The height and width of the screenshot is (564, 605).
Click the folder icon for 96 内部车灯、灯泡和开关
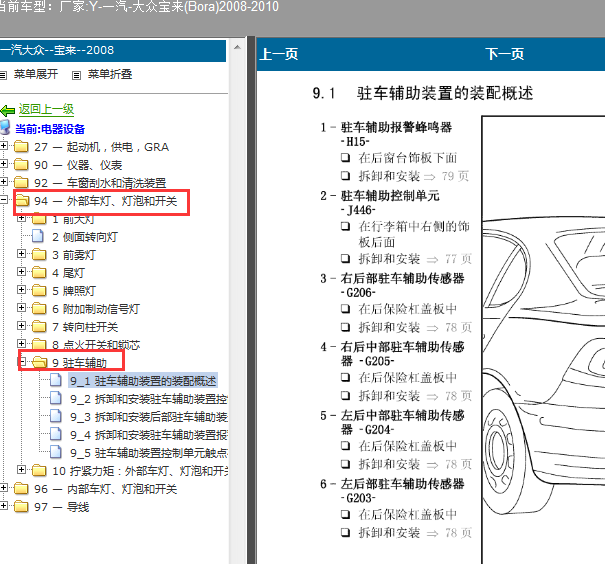pos(21,489)
